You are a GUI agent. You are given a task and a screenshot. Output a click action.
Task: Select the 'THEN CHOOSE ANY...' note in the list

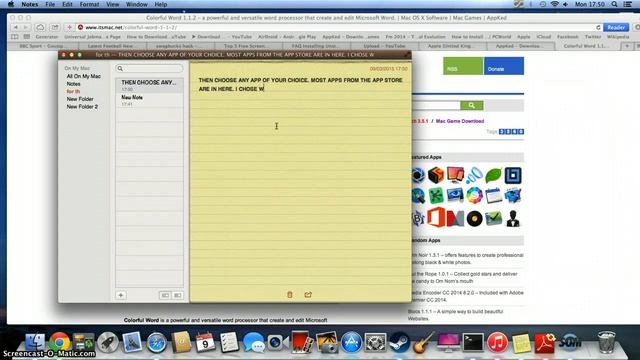tap(149, 85)
